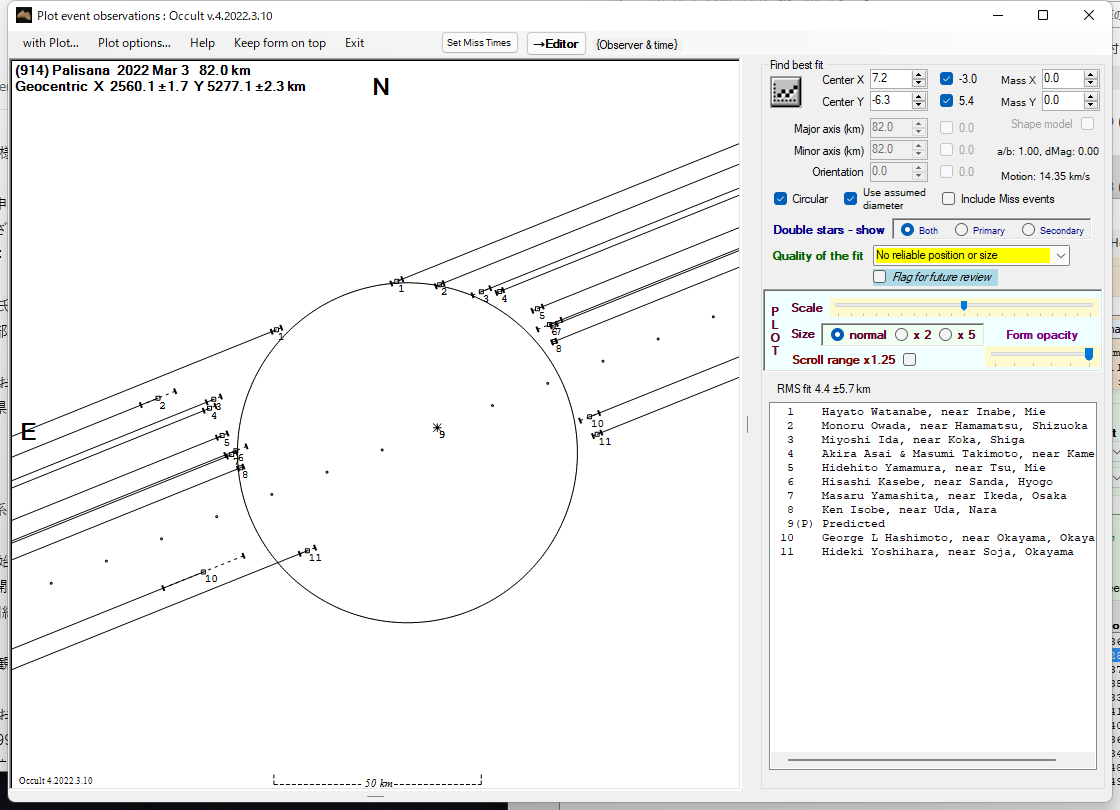Open the Quality of the fit dropdown
Image resolution: width=1120 pixels, height=810 pixels.
click(1061, 256)
